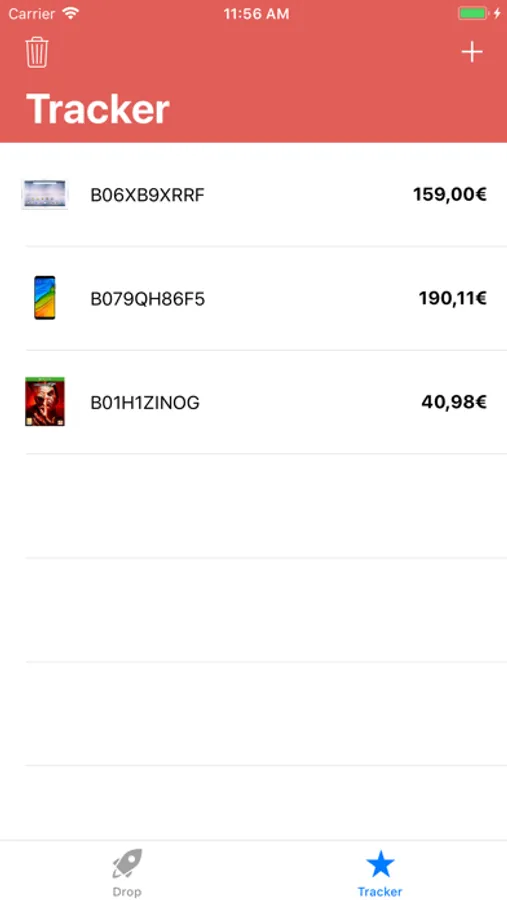
Task: Click the Carrier label in status bar
Action: (32, 13)
